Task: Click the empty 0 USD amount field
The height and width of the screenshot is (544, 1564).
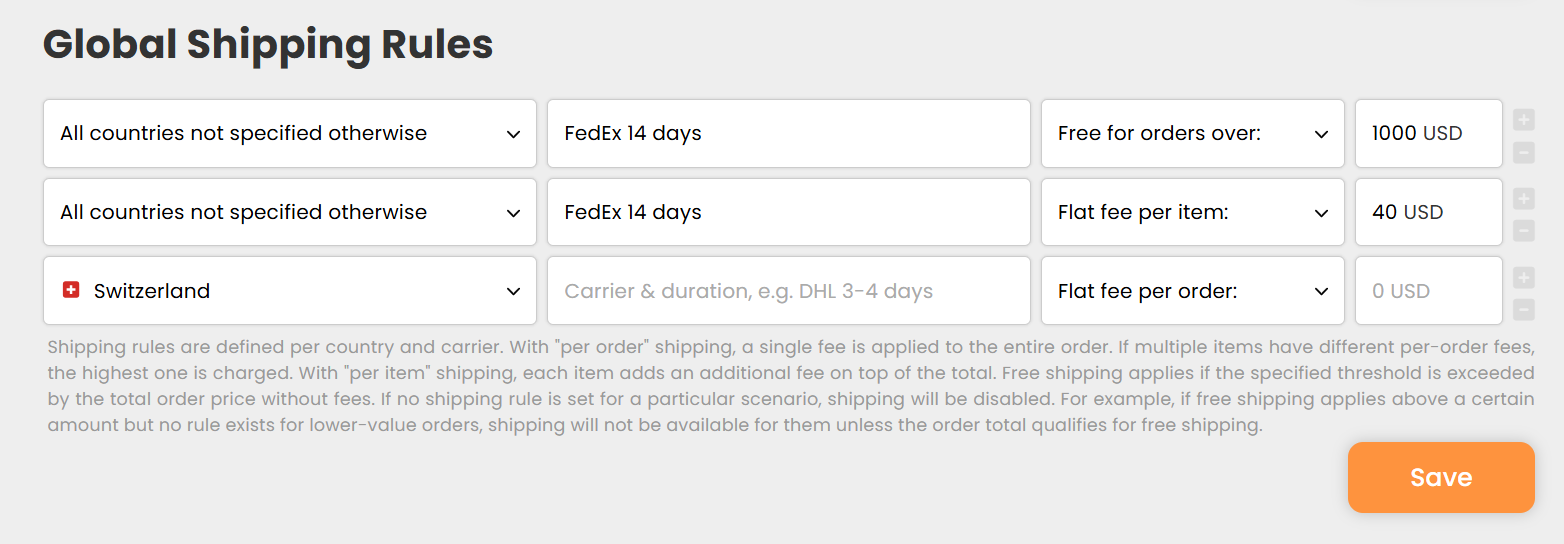Action: coord(1428,291)
